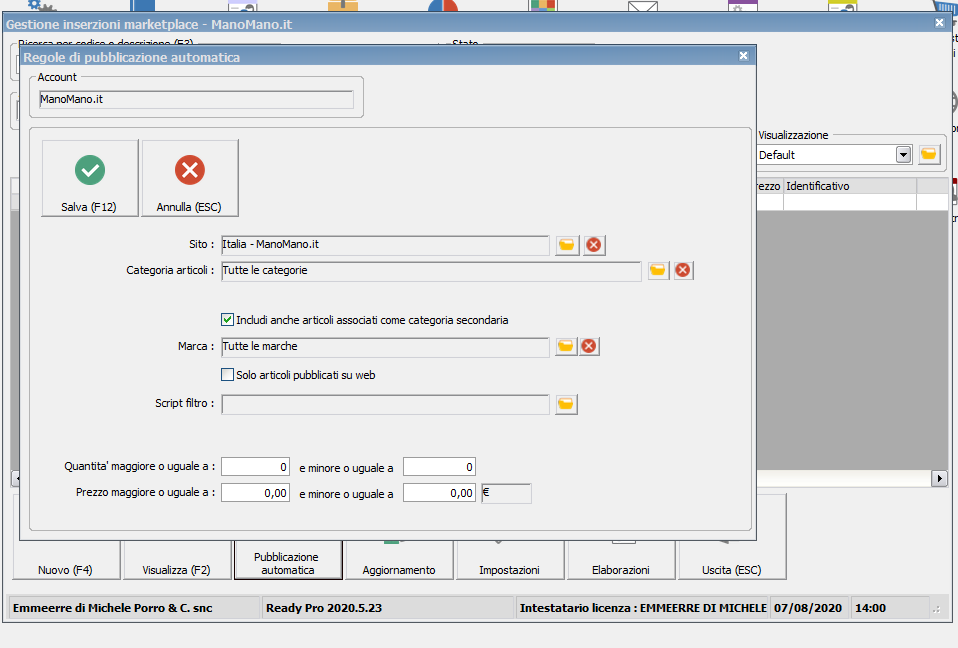
Task: Open Elaborazioni in marketplace window
Action: click(621, 560)
